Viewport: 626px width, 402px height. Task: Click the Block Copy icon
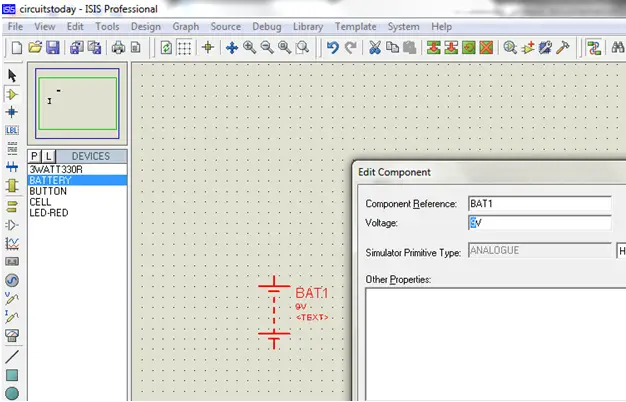coord(434,48)
